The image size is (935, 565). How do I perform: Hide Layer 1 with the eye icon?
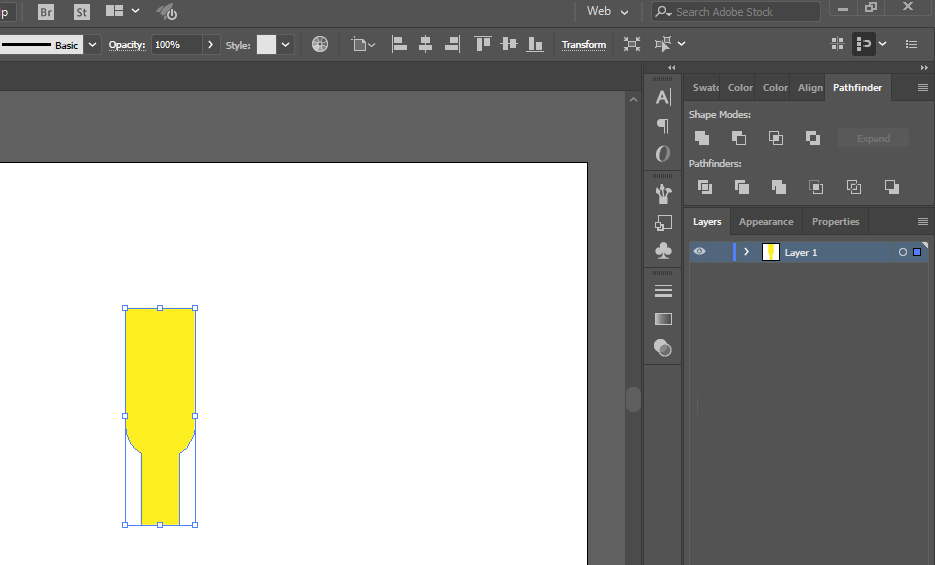[x=699, y=252]
